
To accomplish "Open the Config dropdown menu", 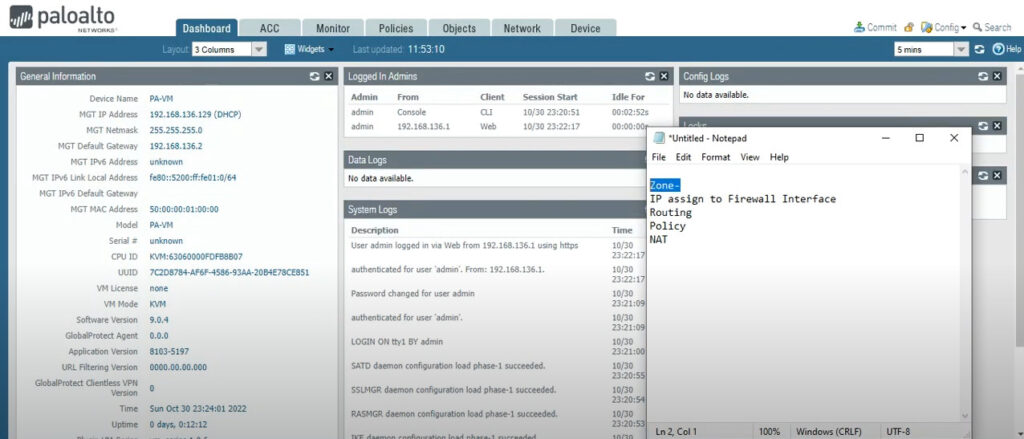I will tap(944, 27).
